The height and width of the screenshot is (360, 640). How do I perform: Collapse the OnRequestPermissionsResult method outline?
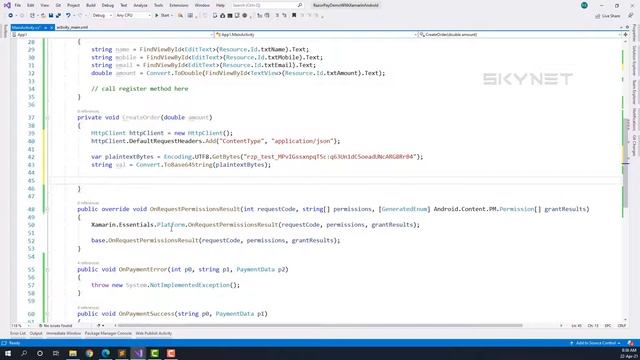(x=47, y=209)
